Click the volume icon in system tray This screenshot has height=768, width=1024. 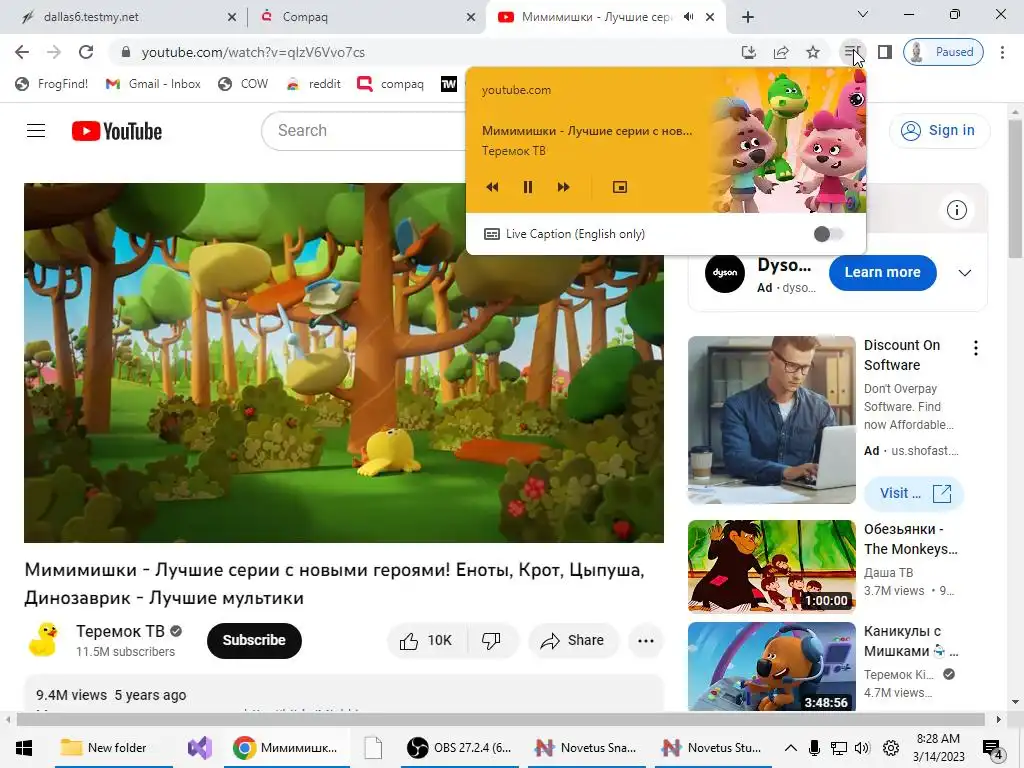[862, 748]
